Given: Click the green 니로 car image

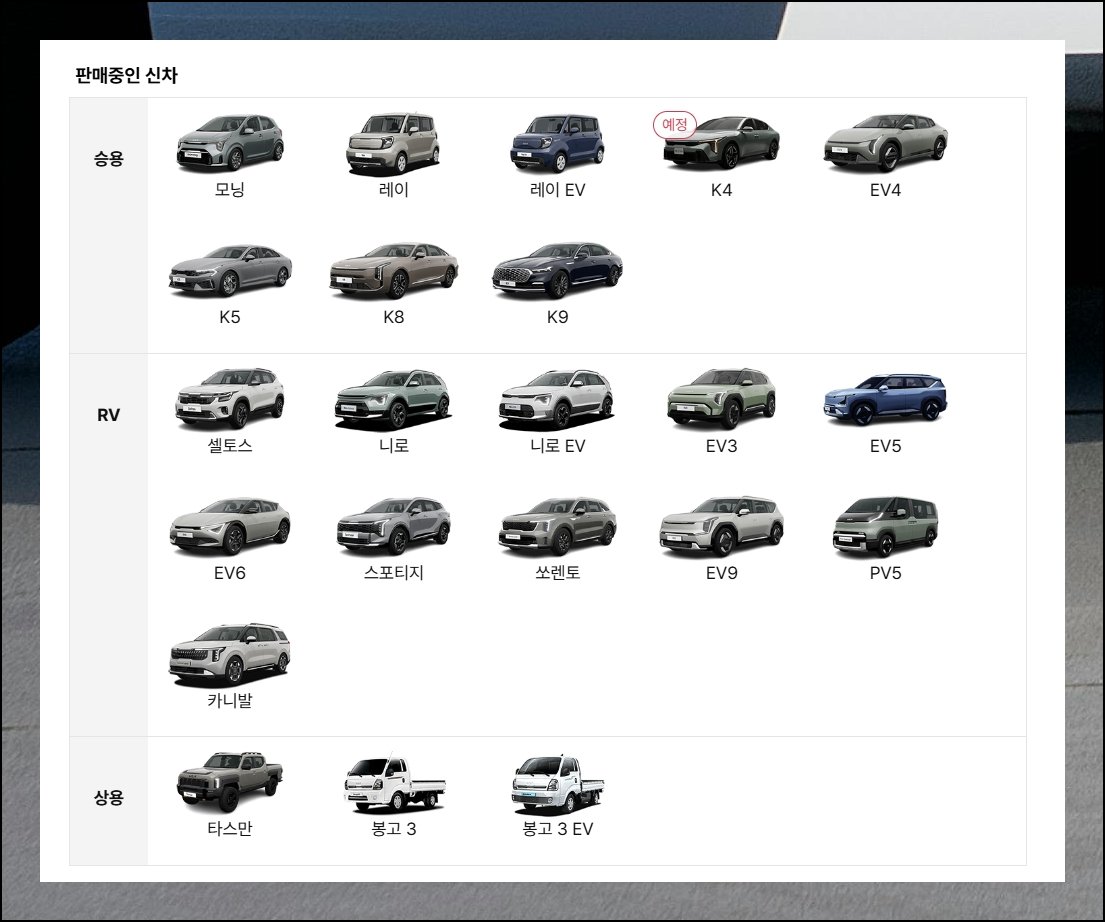Looking at the screenshot, I should point(393,400).
